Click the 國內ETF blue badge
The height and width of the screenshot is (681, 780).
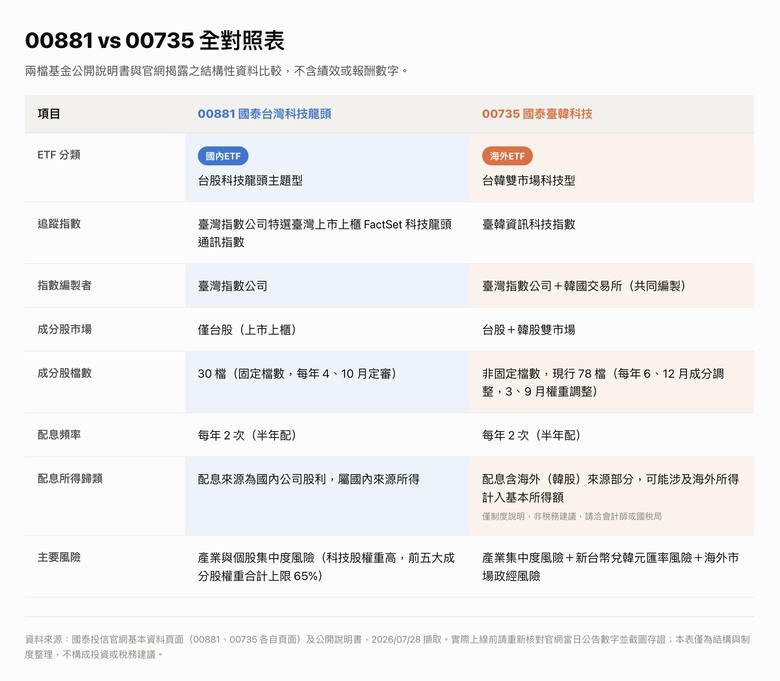point(223,156)
